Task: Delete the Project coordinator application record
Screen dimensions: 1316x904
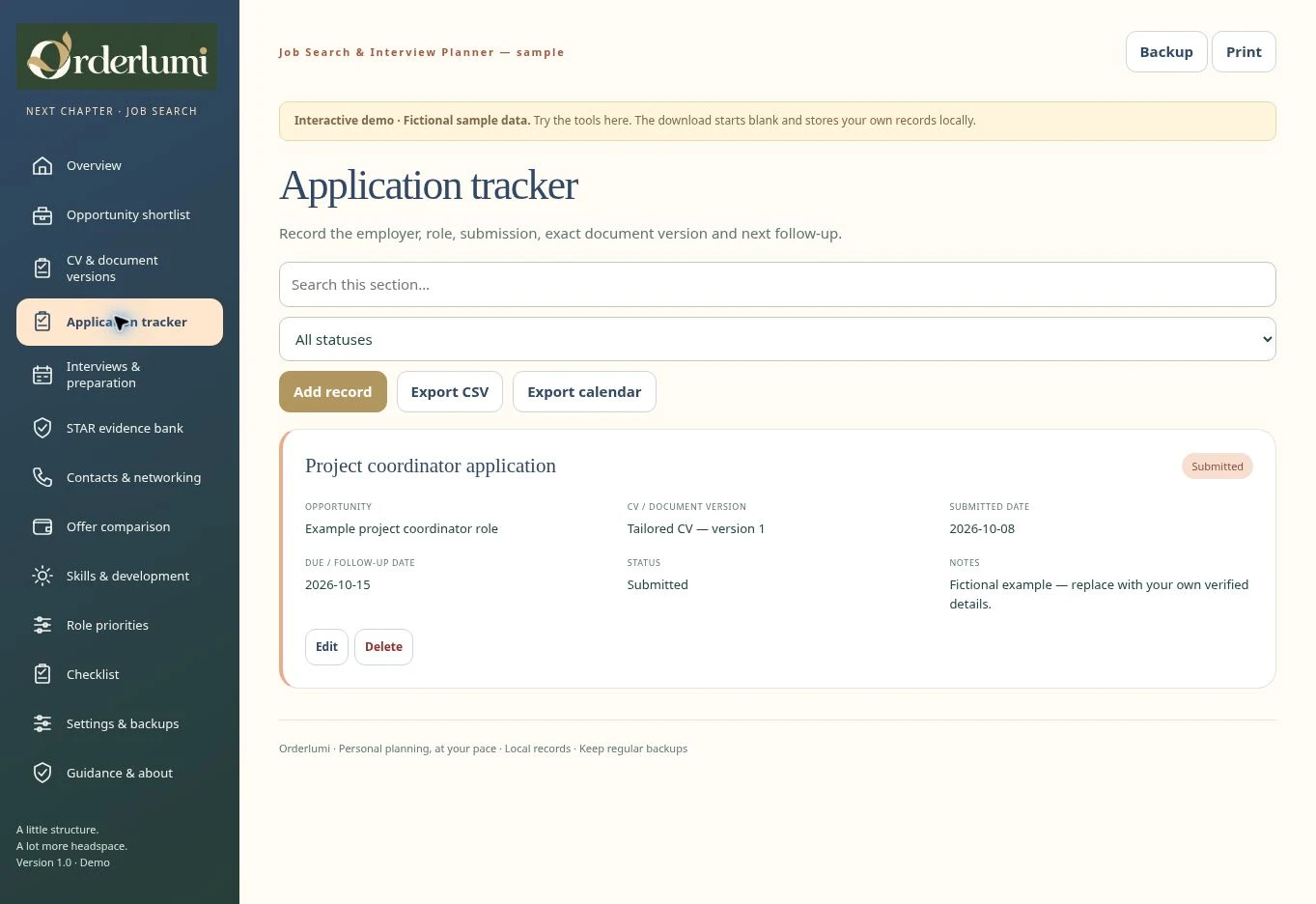Action: 383,647
